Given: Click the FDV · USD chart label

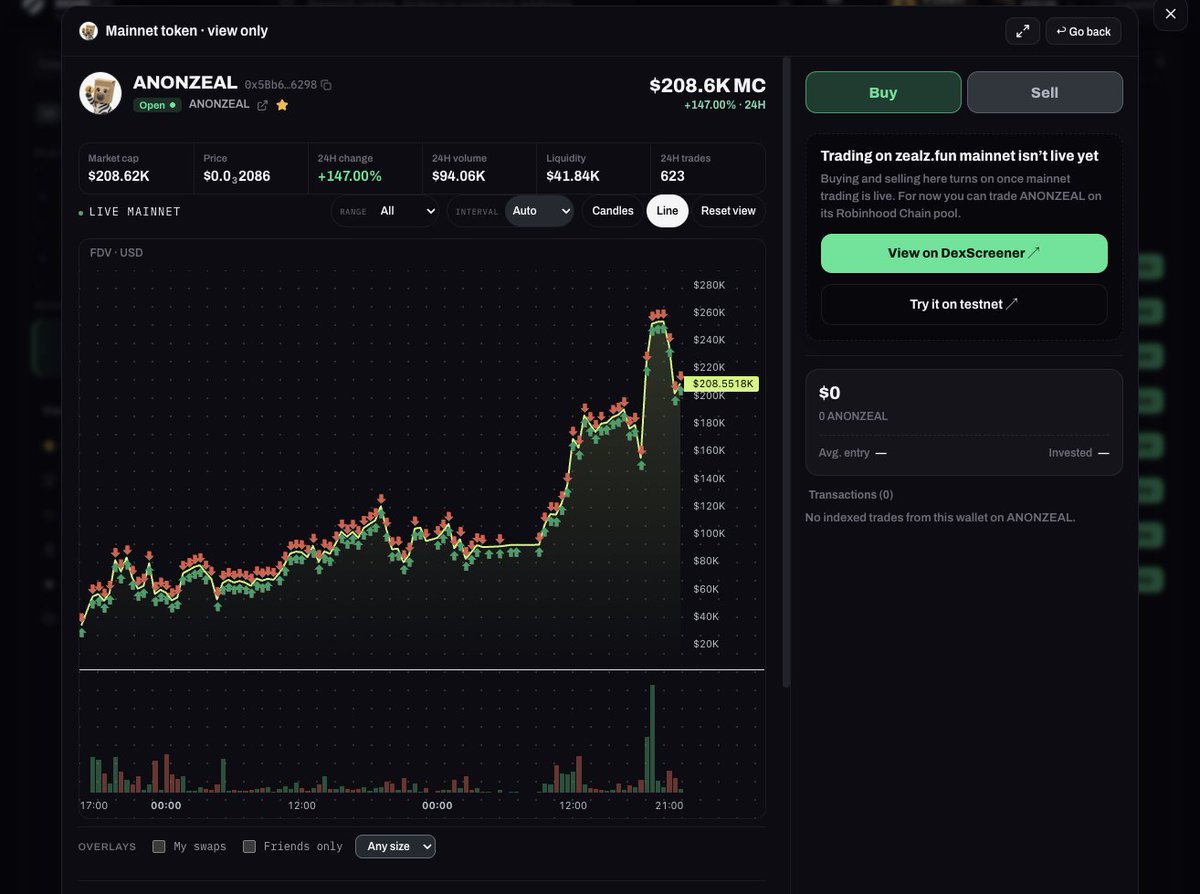Looking at the screenshot, I should click(x=116, y=252).
